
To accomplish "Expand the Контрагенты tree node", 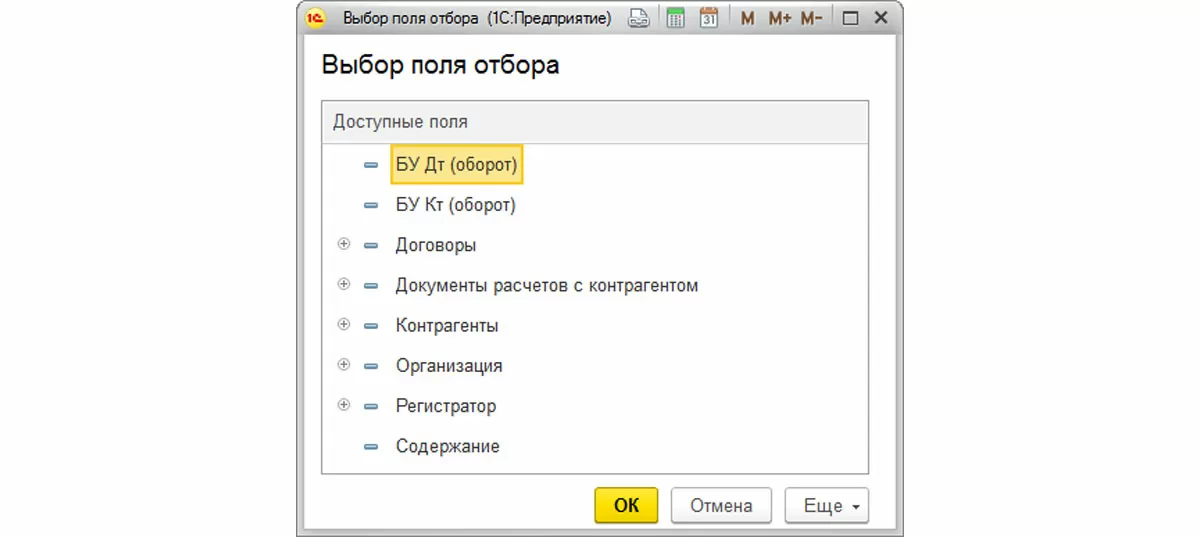I will (344, 324).
